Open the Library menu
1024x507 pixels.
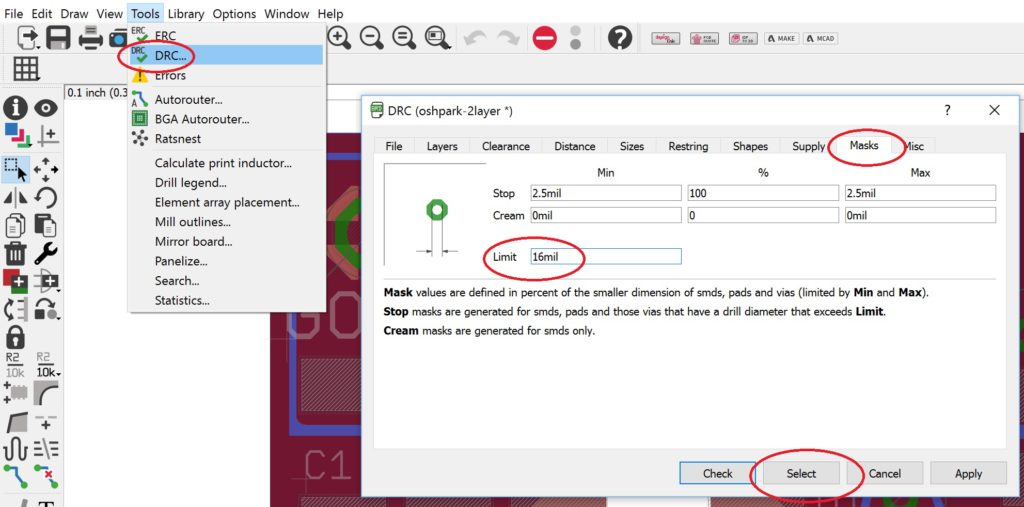click(x=185, y=14)
